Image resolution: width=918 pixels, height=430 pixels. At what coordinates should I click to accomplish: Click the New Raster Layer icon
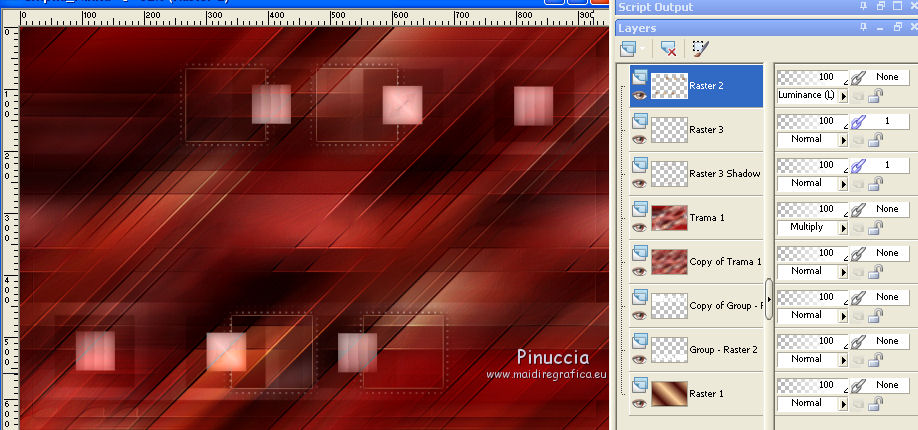(x=628, y=48)
